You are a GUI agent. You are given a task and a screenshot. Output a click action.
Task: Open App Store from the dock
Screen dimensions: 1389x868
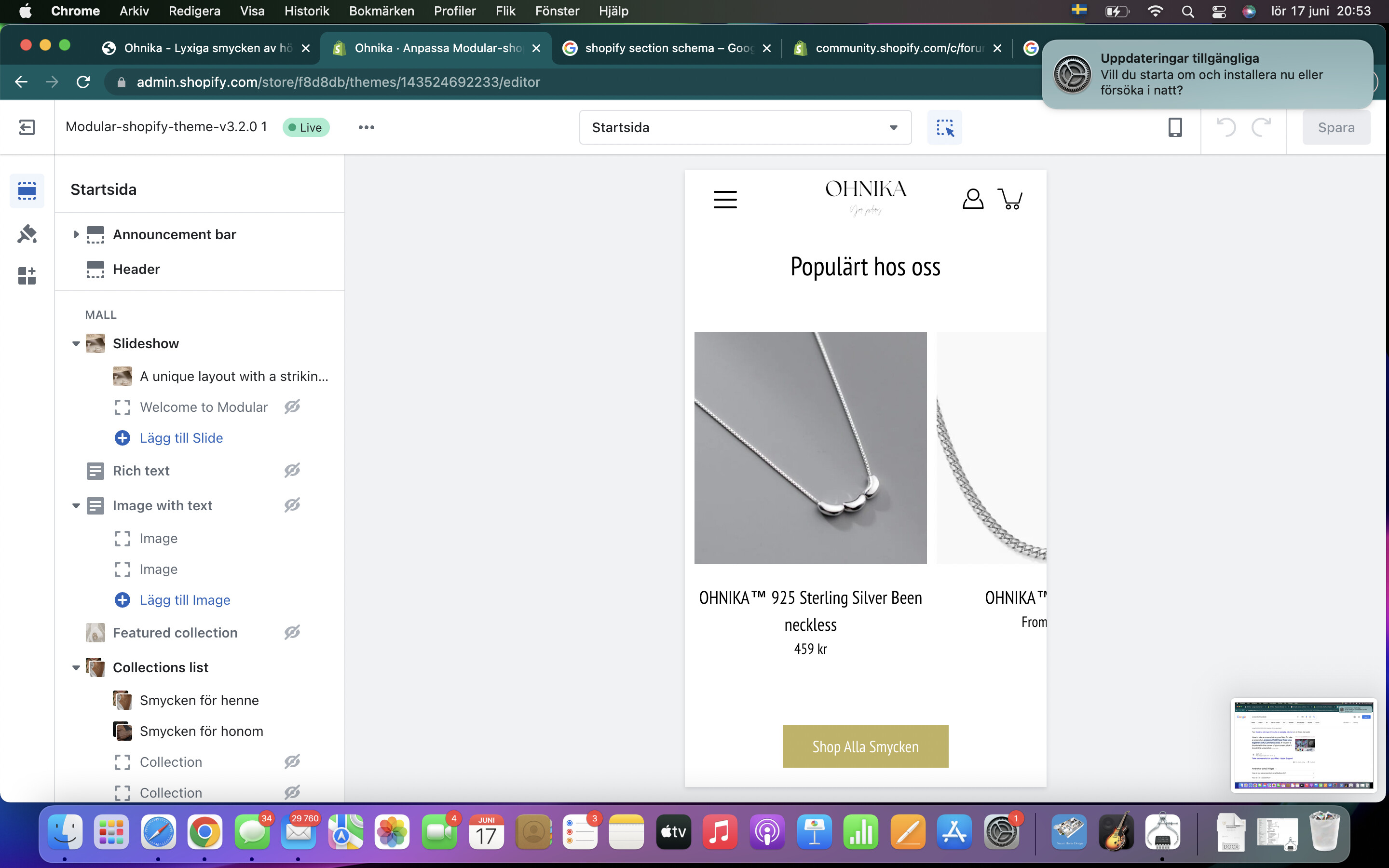[x=954, y=832]
